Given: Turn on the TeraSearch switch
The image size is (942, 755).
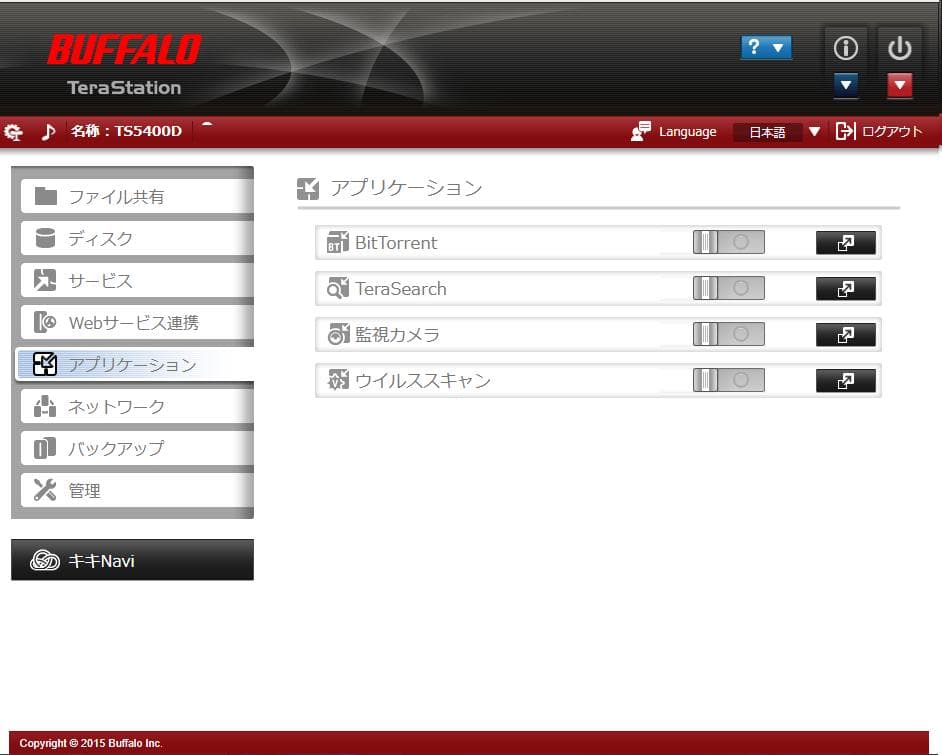Looking at the screenshot, I should (x=728, y=288).
